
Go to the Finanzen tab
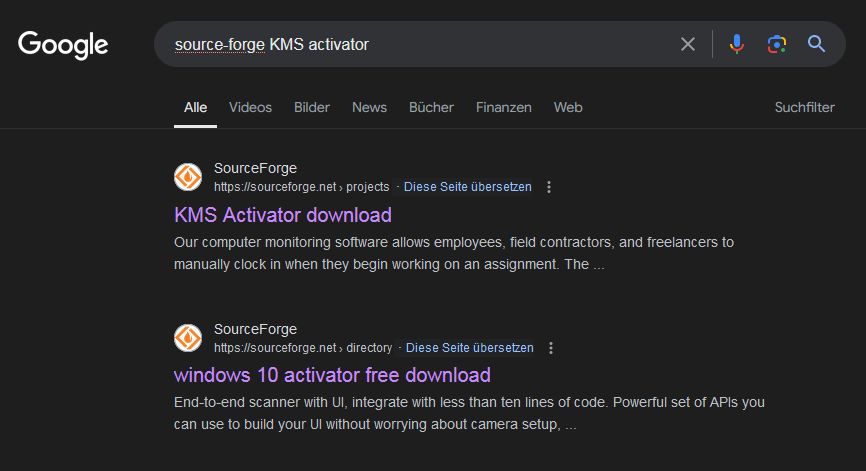point(504,107)
